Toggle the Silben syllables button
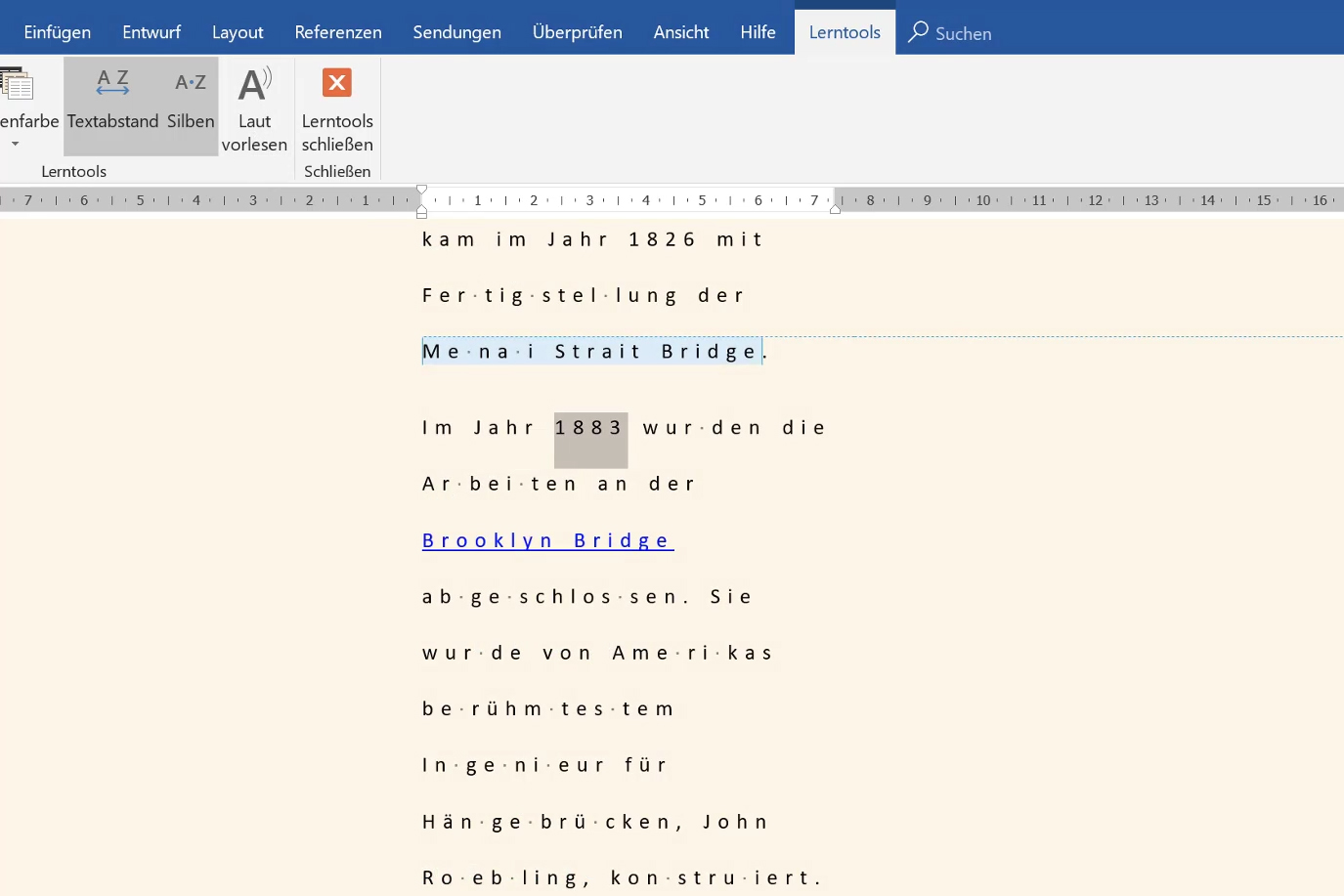 (x=191, y=106)
